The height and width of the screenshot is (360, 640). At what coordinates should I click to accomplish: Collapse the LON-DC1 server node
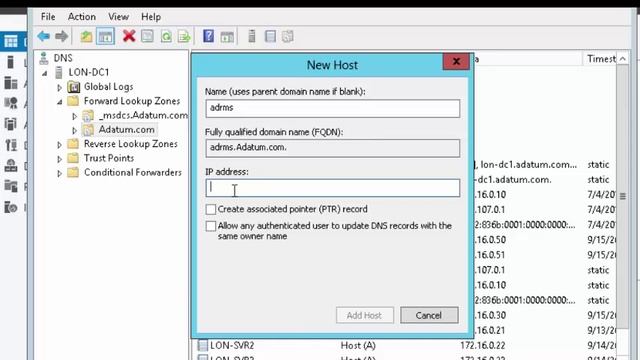point(44,73)
